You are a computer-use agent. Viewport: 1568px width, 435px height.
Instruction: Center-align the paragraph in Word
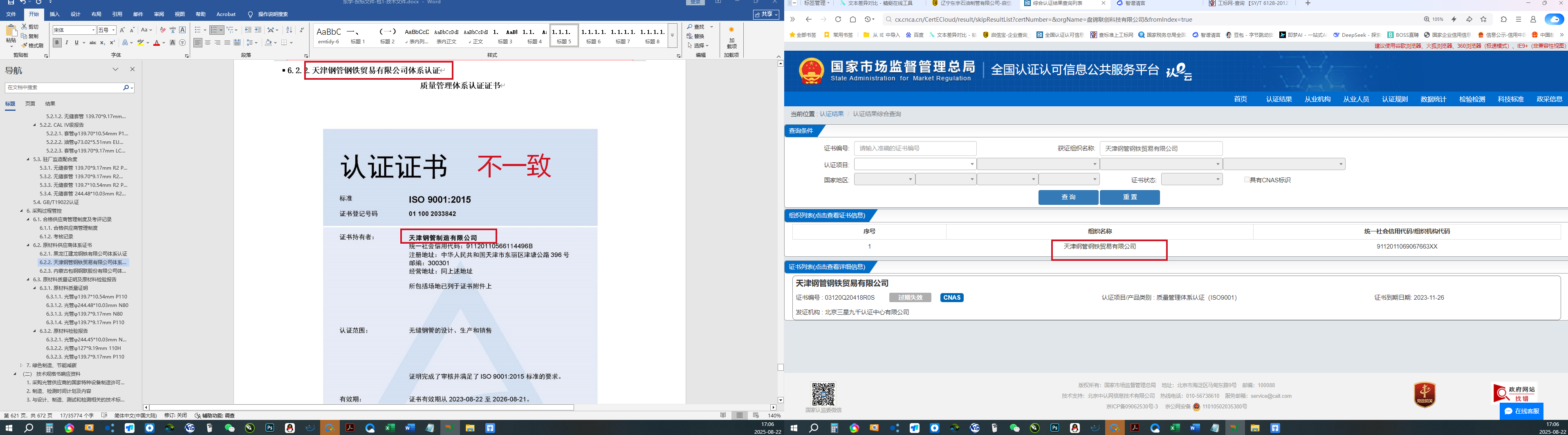(x=208, y=43)
